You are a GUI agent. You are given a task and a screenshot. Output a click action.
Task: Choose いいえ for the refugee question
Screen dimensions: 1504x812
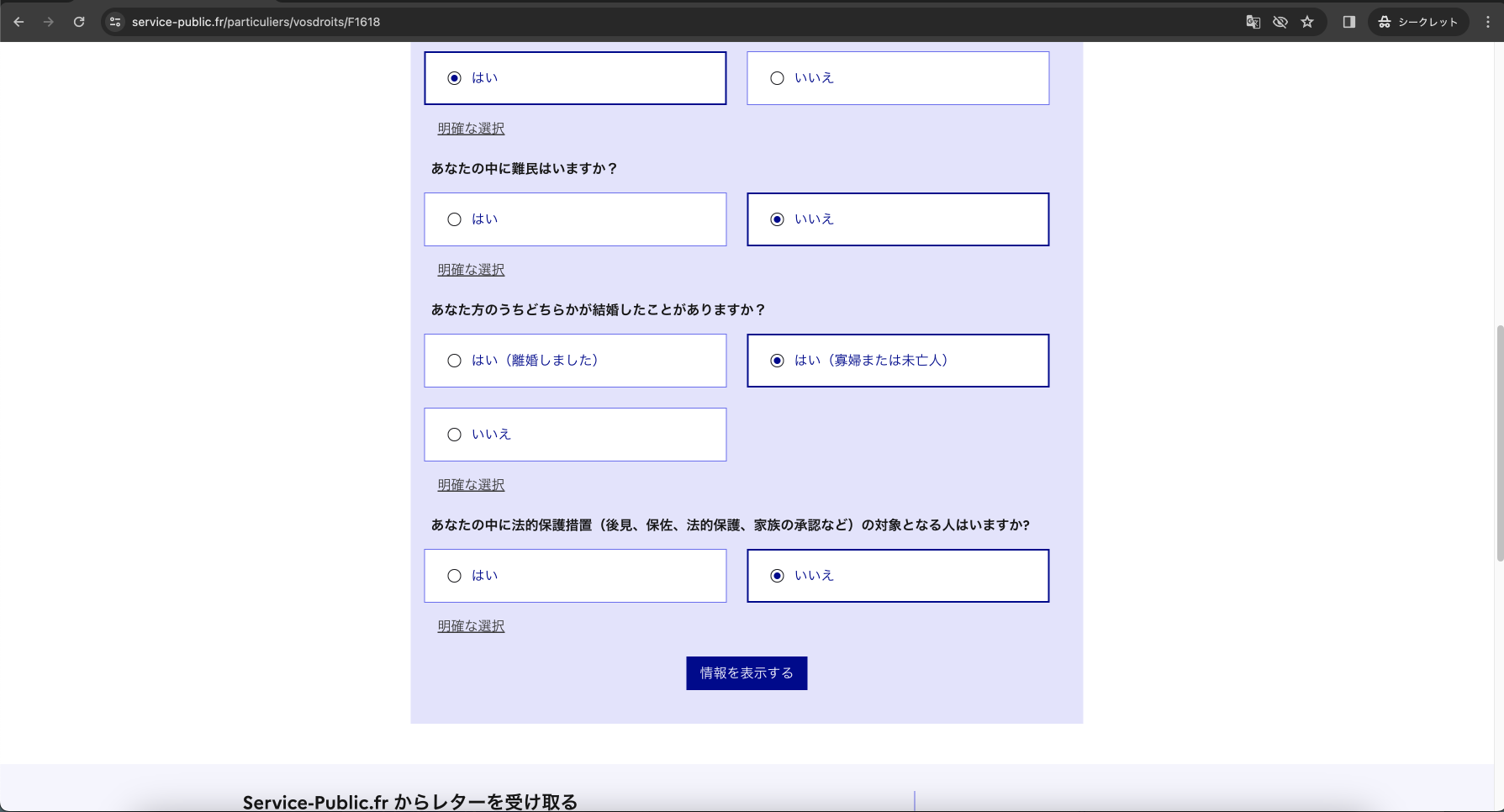(898, 219)
